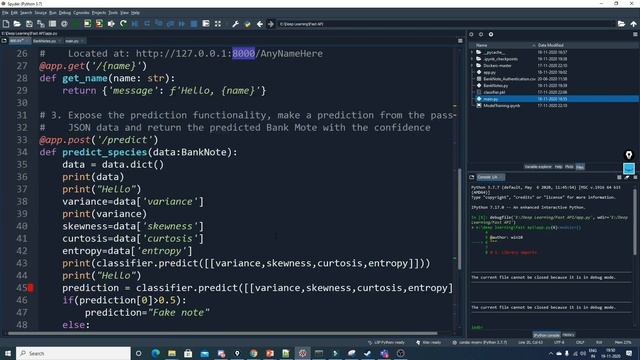The height and width of the screenshot is (360, 640).
Task: Expand the .ipynb_checkpoints folder
Action: pos(472,59)
